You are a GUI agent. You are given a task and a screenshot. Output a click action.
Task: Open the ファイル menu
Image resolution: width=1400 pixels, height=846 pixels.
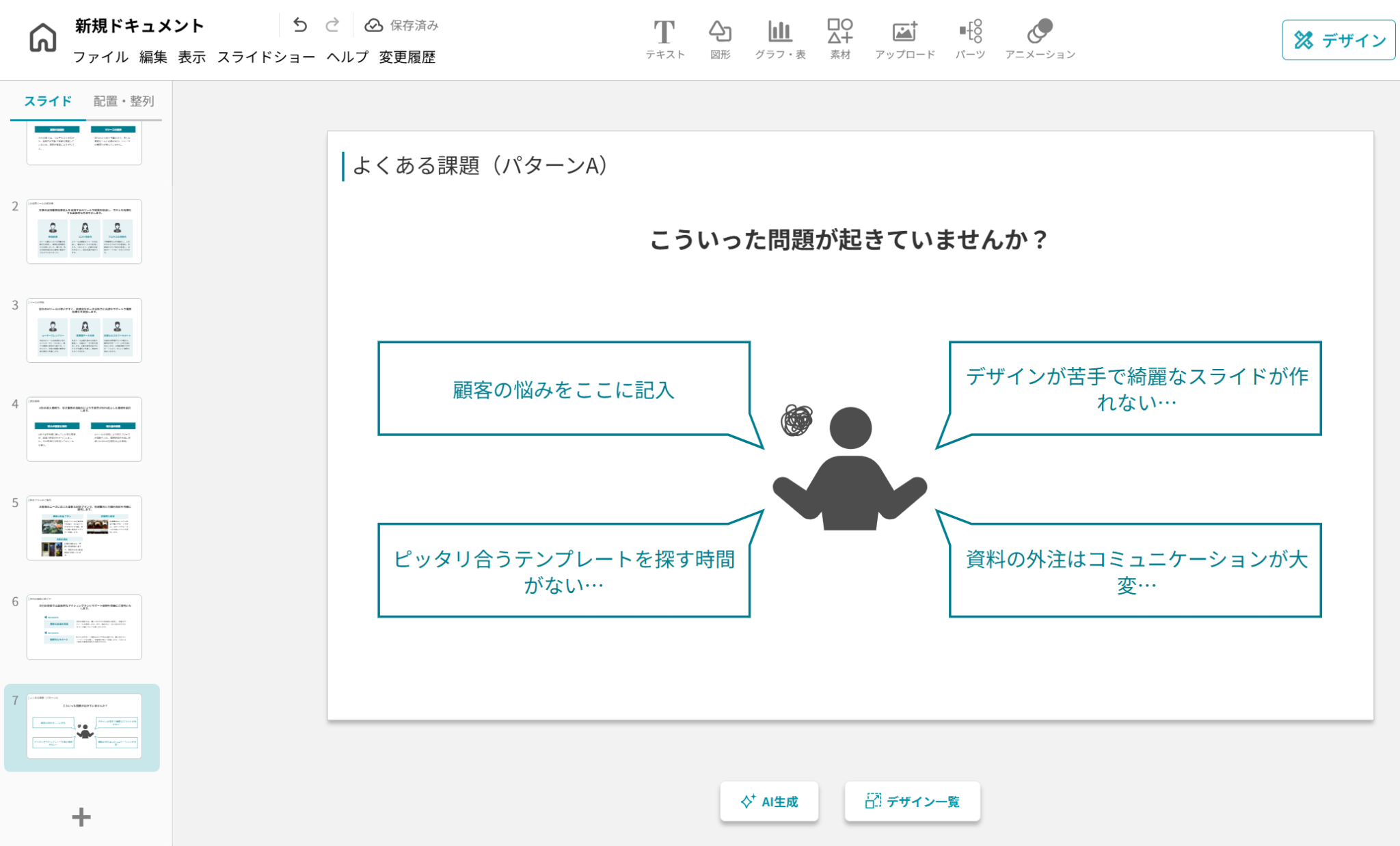point(100,57)
